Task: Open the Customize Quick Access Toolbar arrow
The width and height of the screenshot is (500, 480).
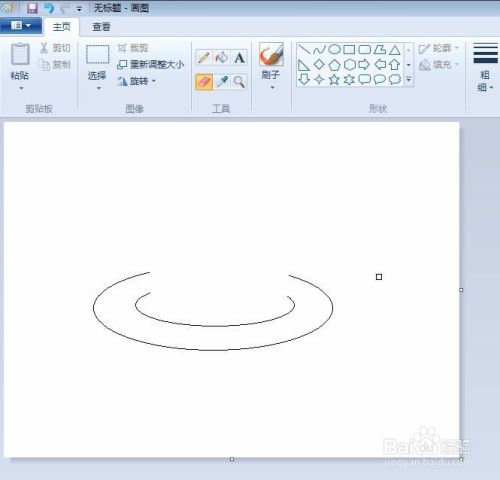Action: click(79, 9)
